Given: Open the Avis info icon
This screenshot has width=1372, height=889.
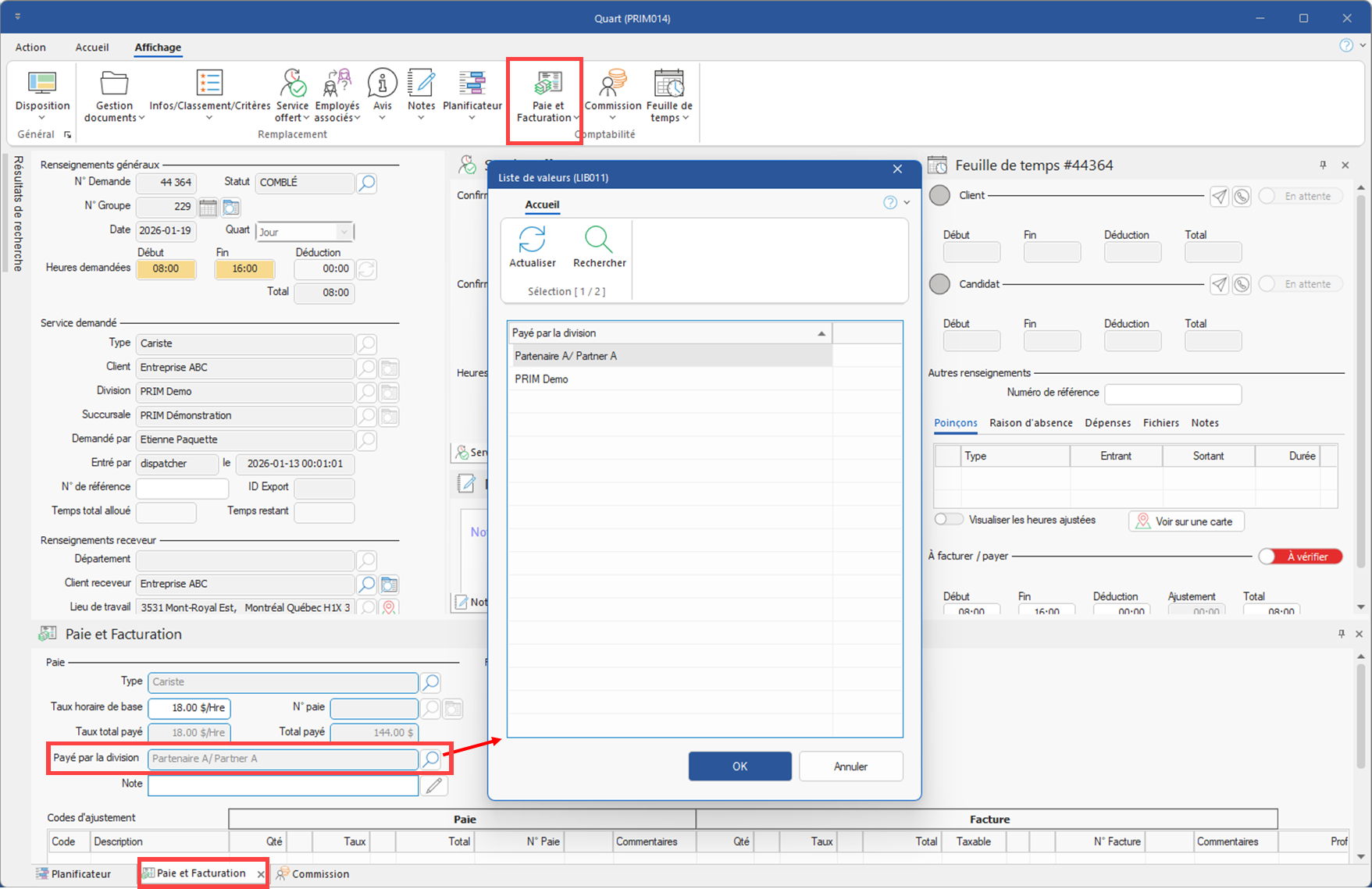Looking at the screenshot, I should (x=382, y=84).
